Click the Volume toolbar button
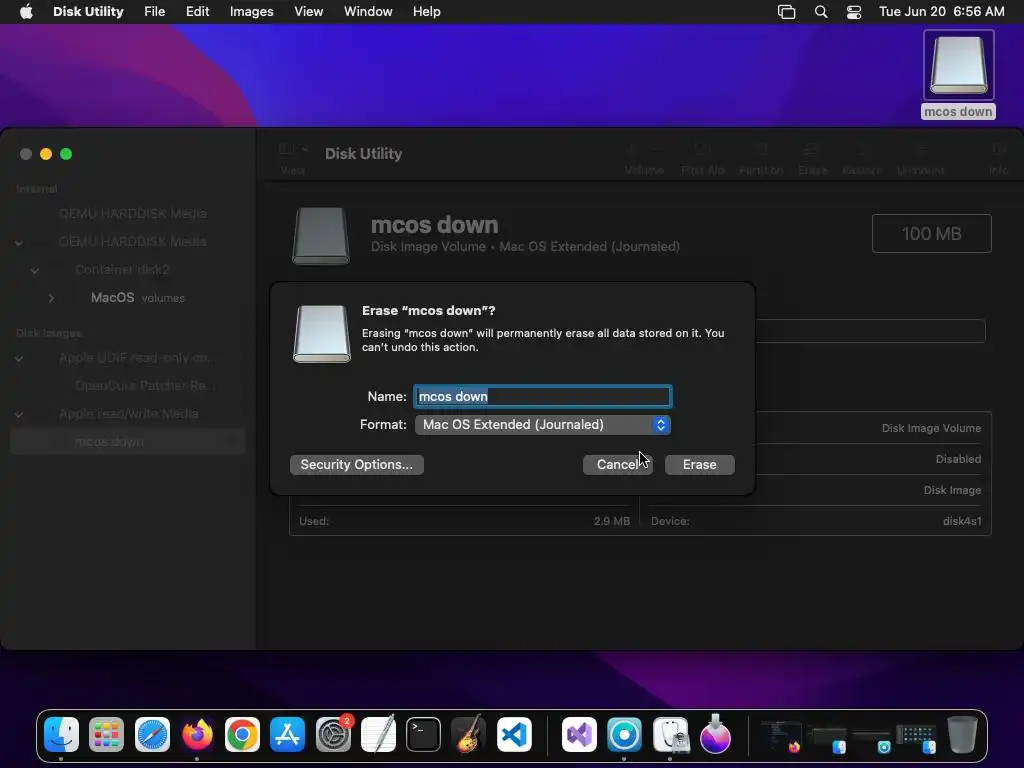Screen dimensions: 1024x768 644,157
